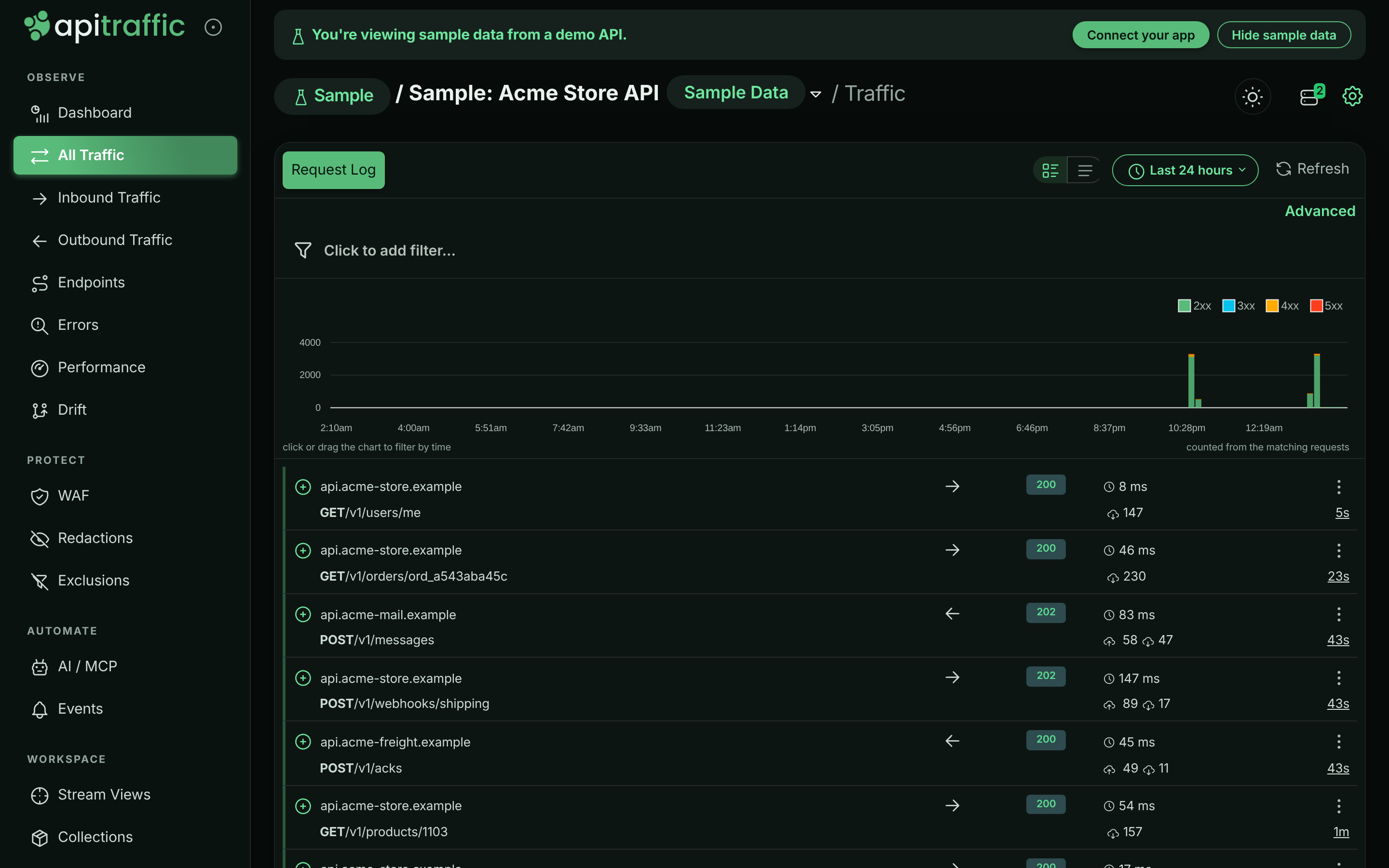
Task: Toggle the 5xx legend swatch
Action: (x=1316, y=306)
